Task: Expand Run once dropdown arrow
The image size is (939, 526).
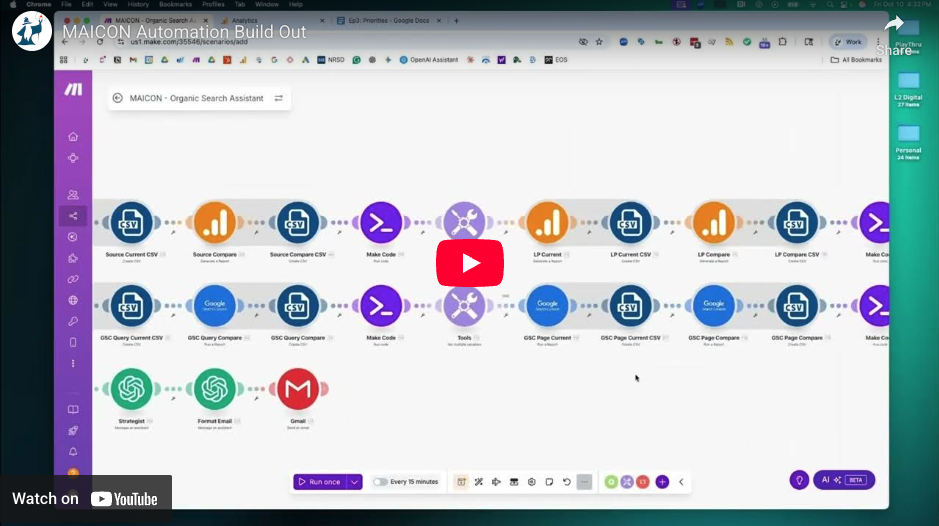Action: (x=355, y=482)
